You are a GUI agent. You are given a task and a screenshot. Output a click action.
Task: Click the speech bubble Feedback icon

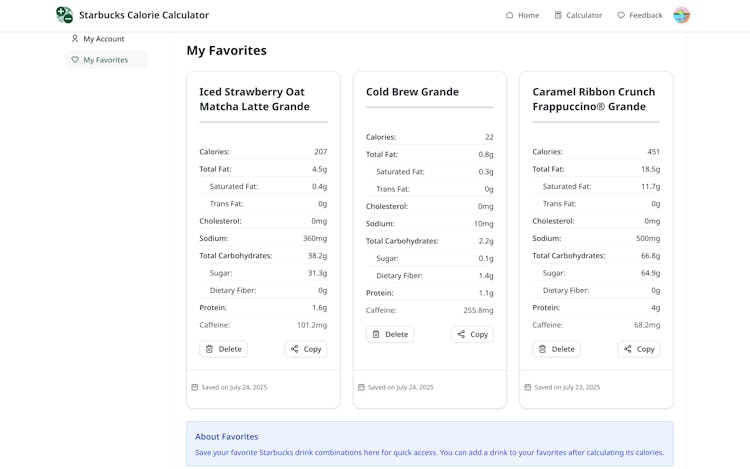tap(621, 15)
